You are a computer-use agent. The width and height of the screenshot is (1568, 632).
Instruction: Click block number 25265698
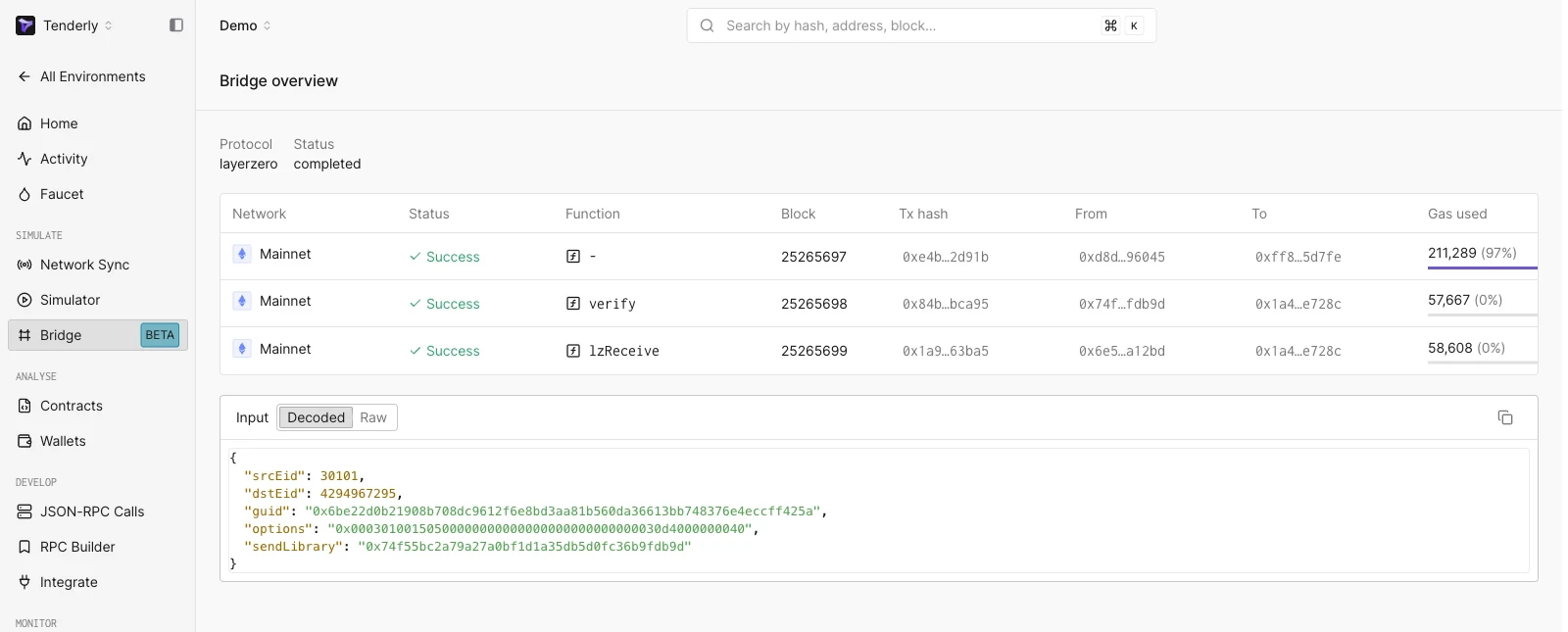813,304
